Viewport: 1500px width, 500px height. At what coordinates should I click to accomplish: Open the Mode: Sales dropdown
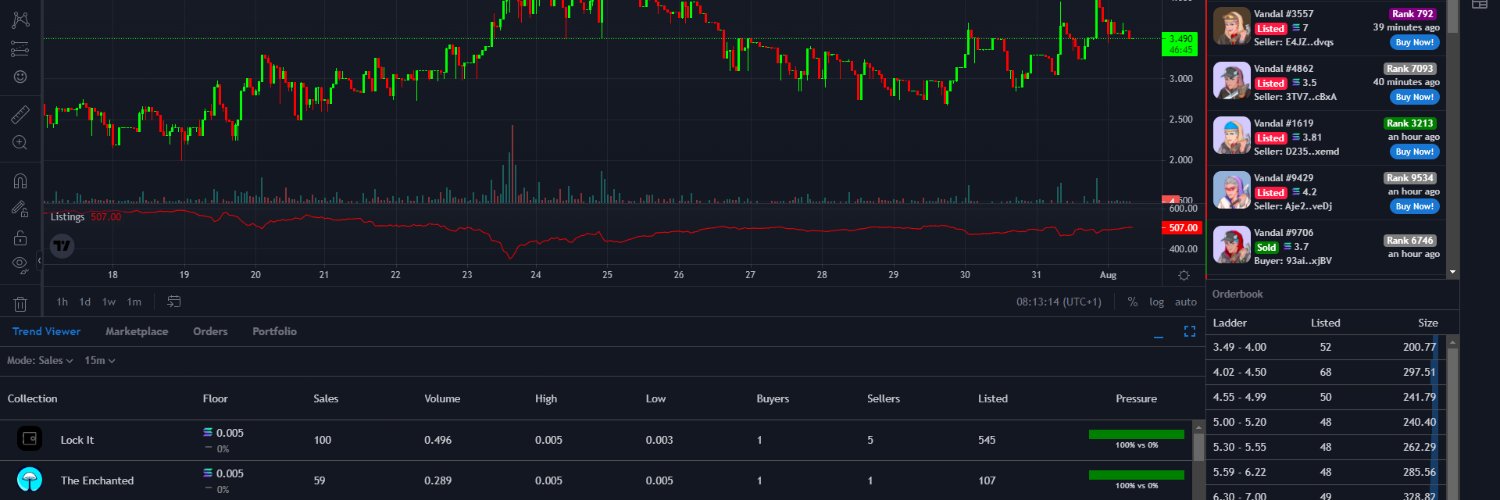pyautogui.click(x=41, y=360)
